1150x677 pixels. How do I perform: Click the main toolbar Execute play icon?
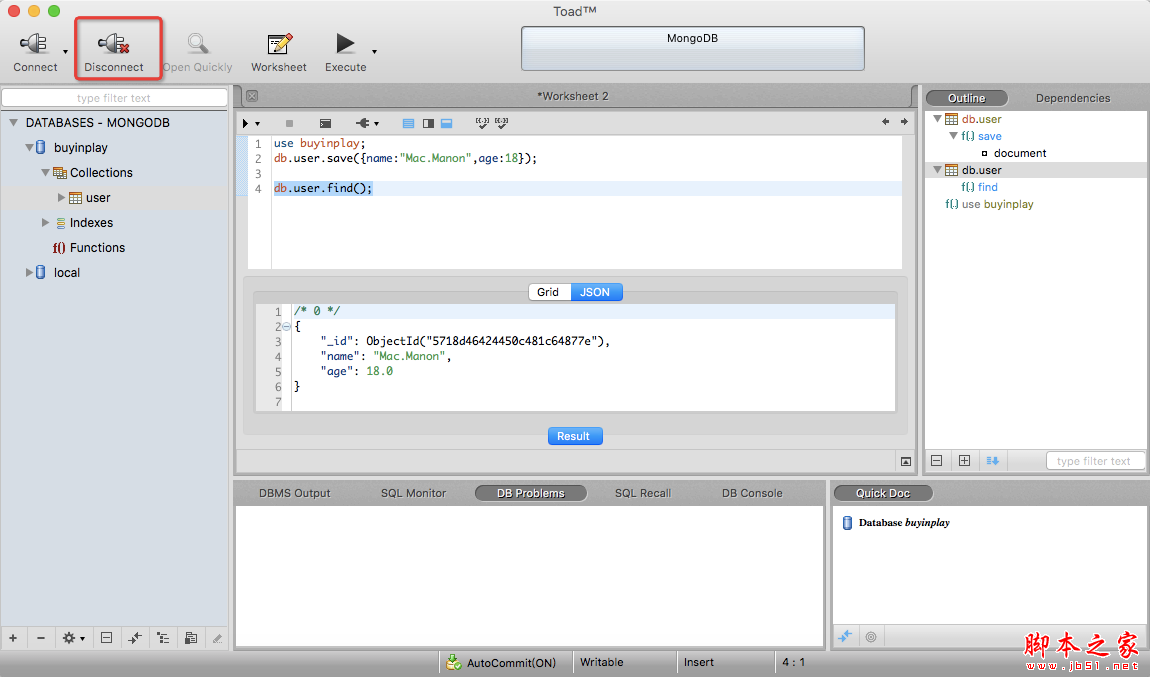(x=345, y=44)
